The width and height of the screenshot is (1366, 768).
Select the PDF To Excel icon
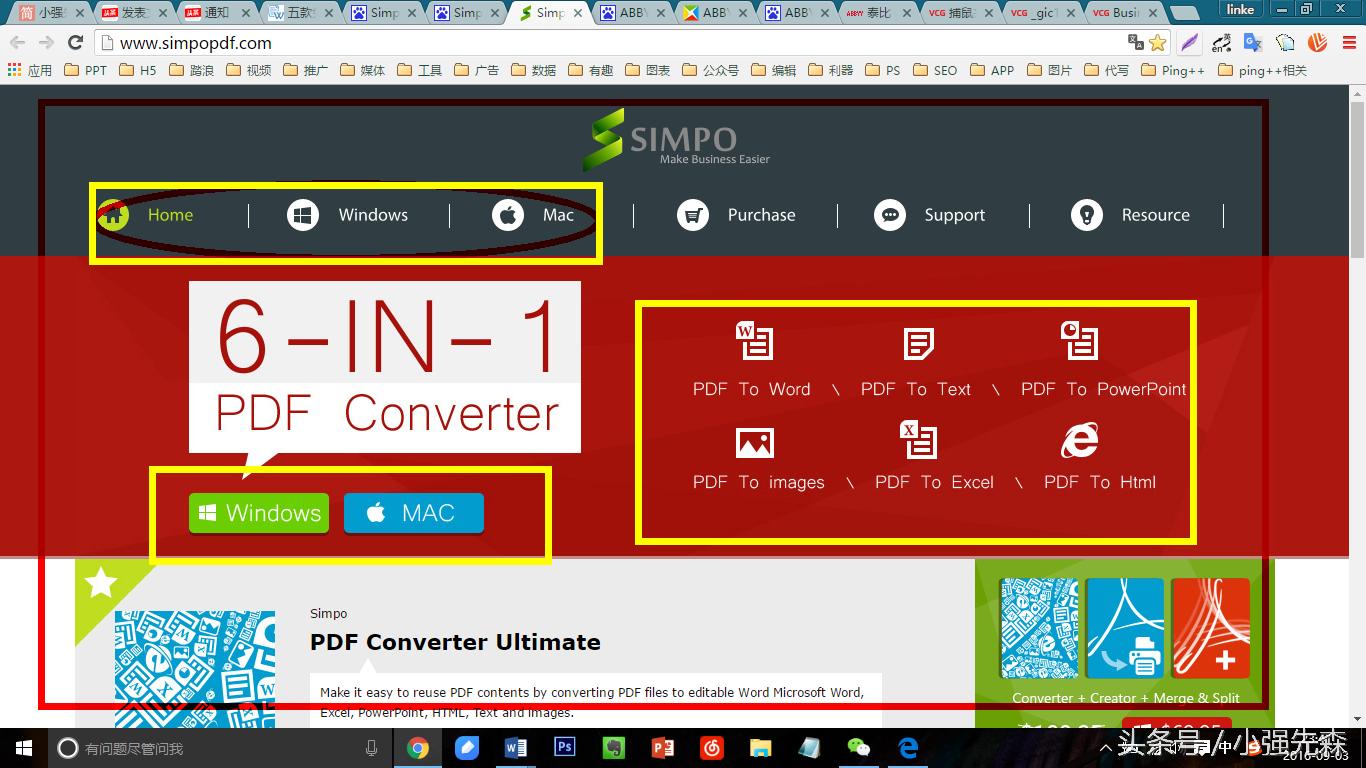[918, 441]
